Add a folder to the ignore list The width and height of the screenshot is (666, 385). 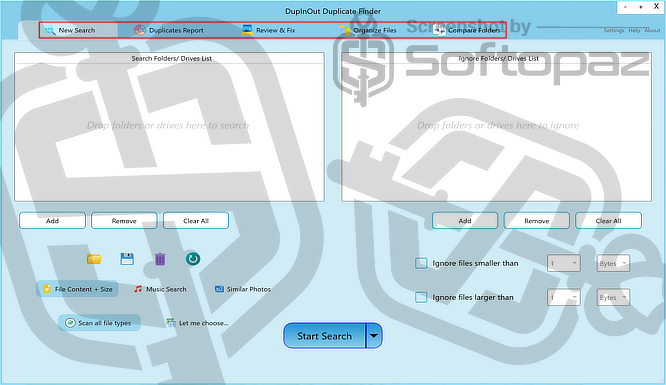pos(465,221)
